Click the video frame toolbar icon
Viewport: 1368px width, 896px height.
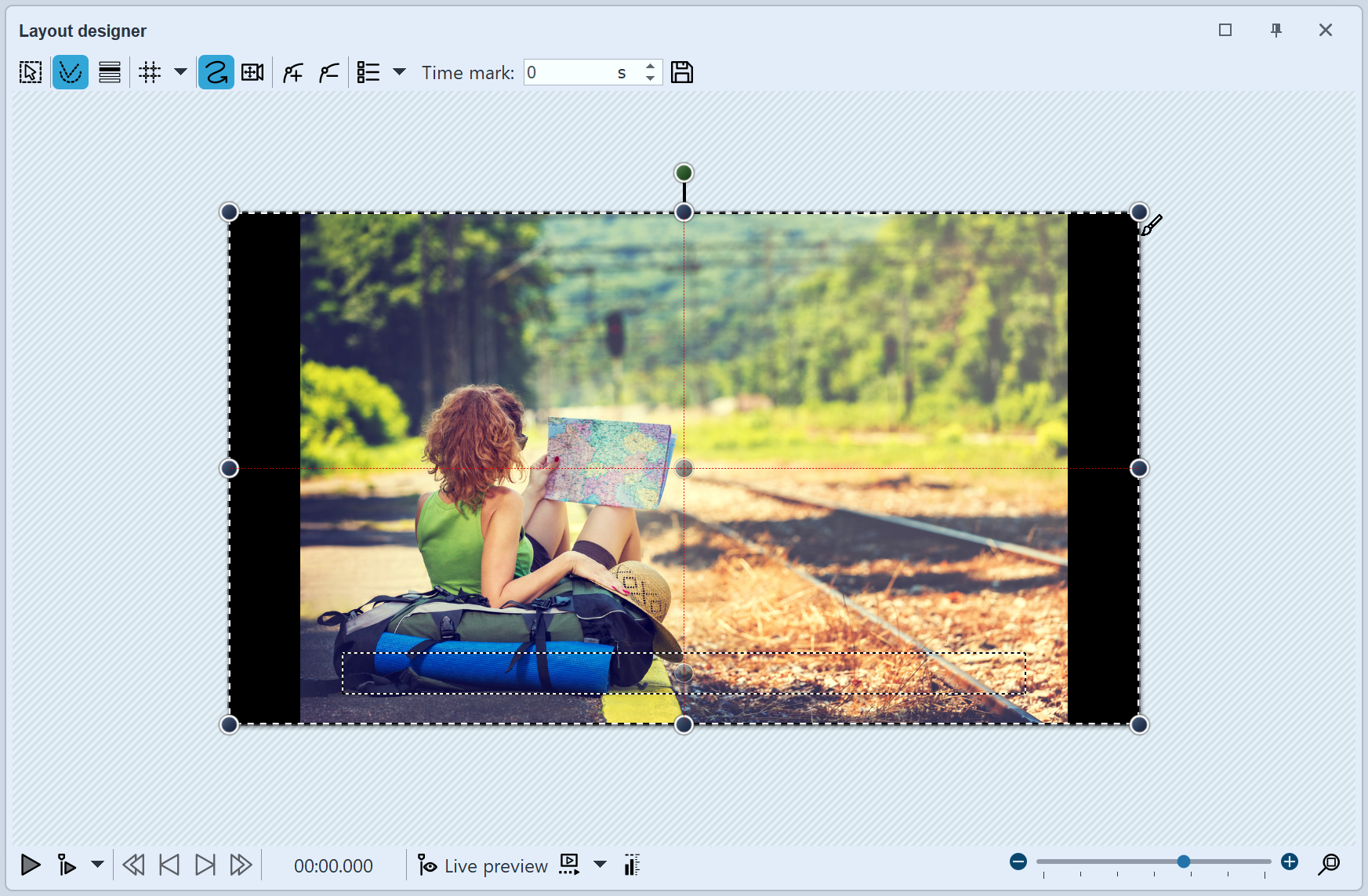(x=252, y=72)
